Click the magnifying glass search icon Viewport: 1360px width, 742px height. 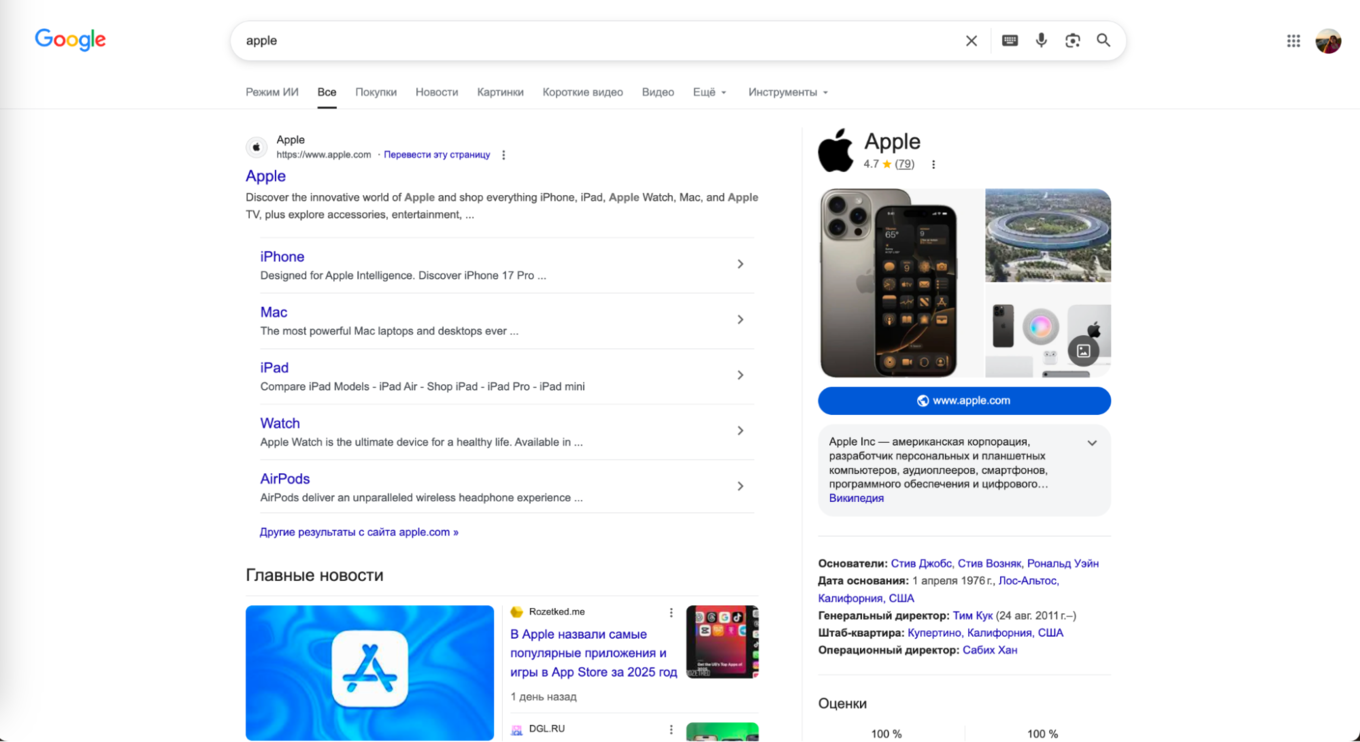tap(1104, 40)
